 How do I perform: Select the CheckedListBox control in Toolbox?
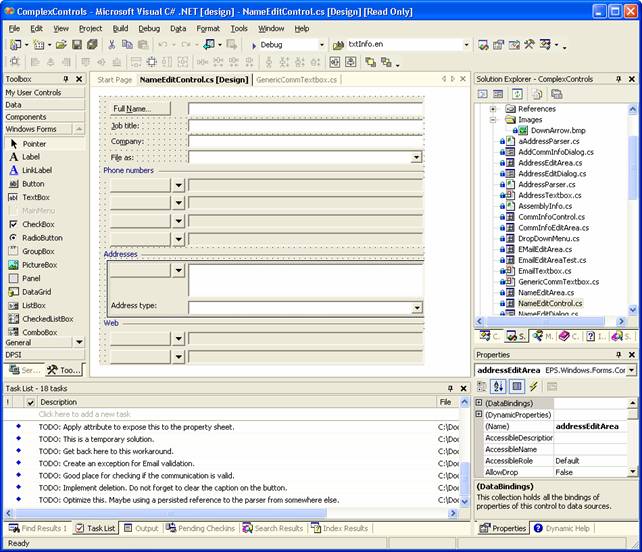pos(47,319)
